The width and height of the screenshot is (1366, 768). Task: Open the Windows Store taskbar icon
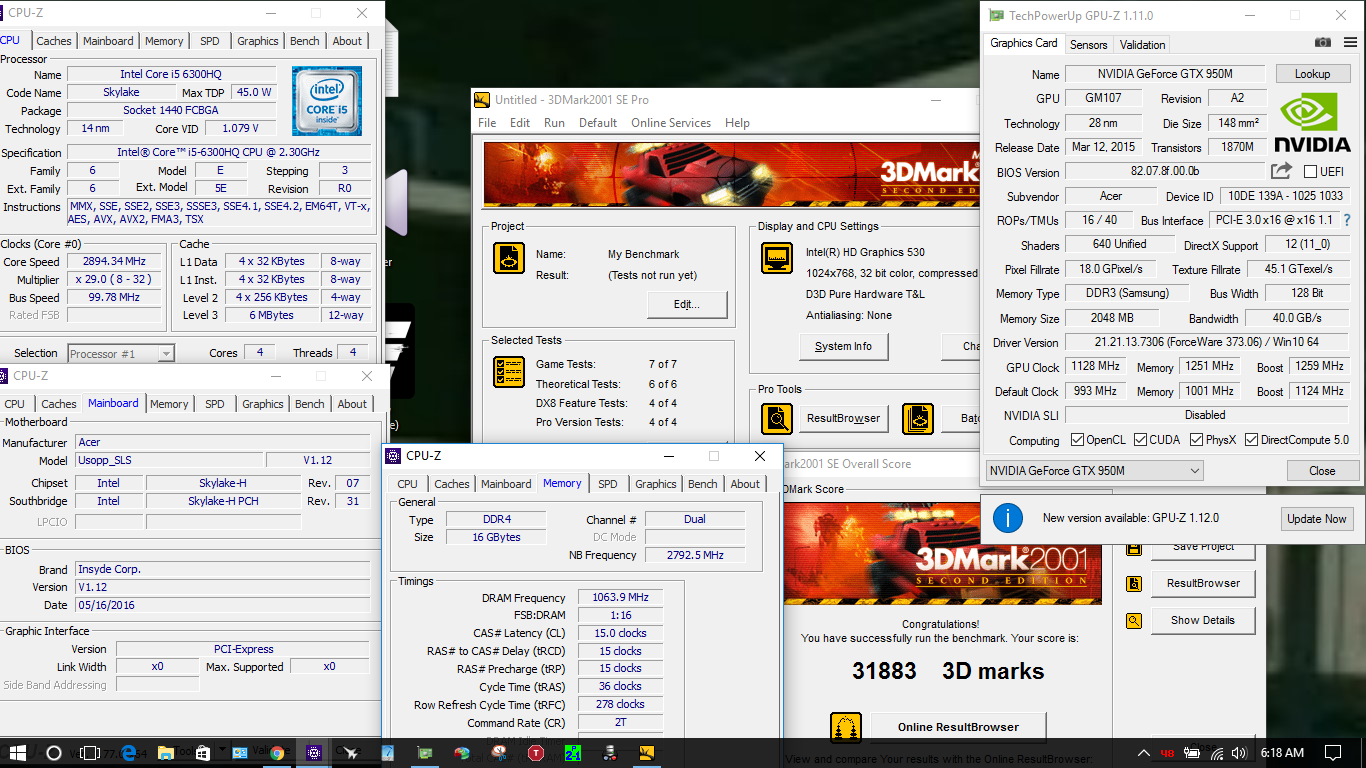point(202,753)
